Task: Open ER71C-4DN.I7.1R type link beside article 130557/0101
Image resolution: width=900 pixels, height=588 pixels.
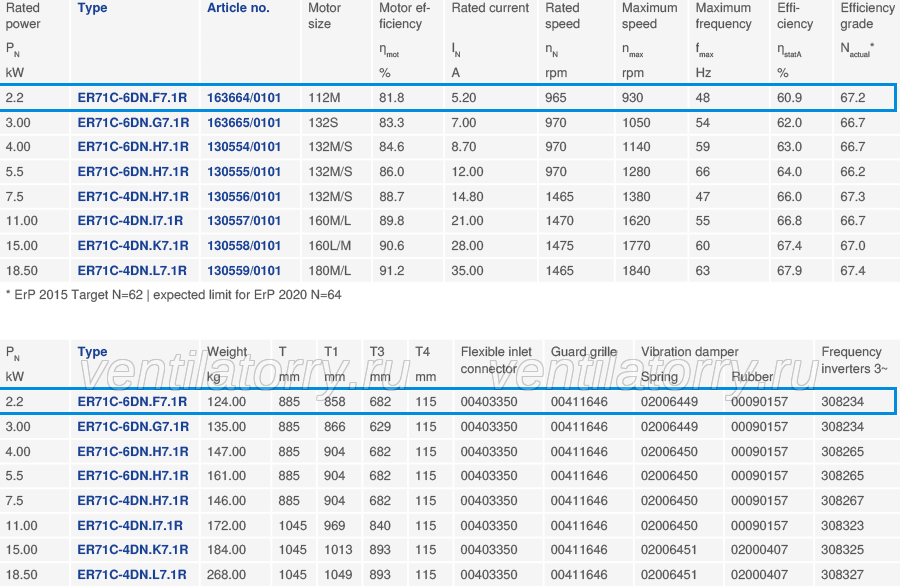Action: click(x=130, y=221)
